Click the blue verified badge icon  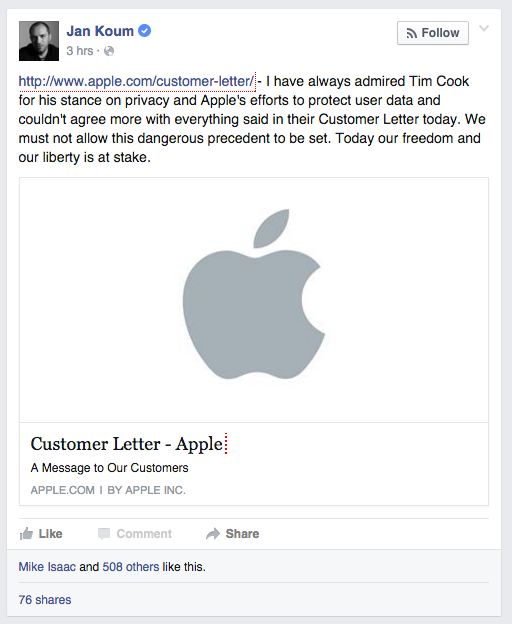144,31
